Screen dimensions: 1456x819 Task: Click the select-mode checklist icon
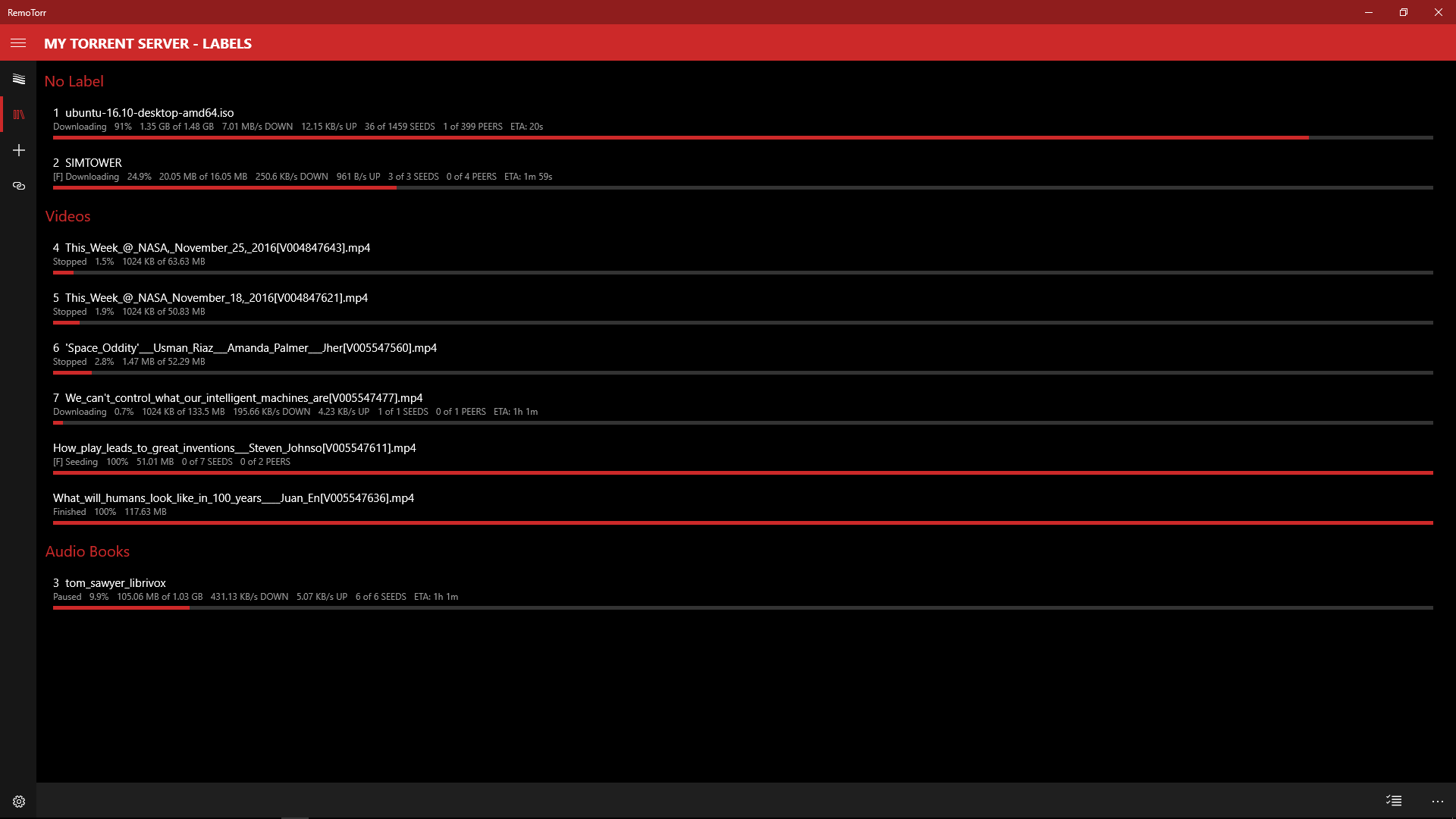1393,801
